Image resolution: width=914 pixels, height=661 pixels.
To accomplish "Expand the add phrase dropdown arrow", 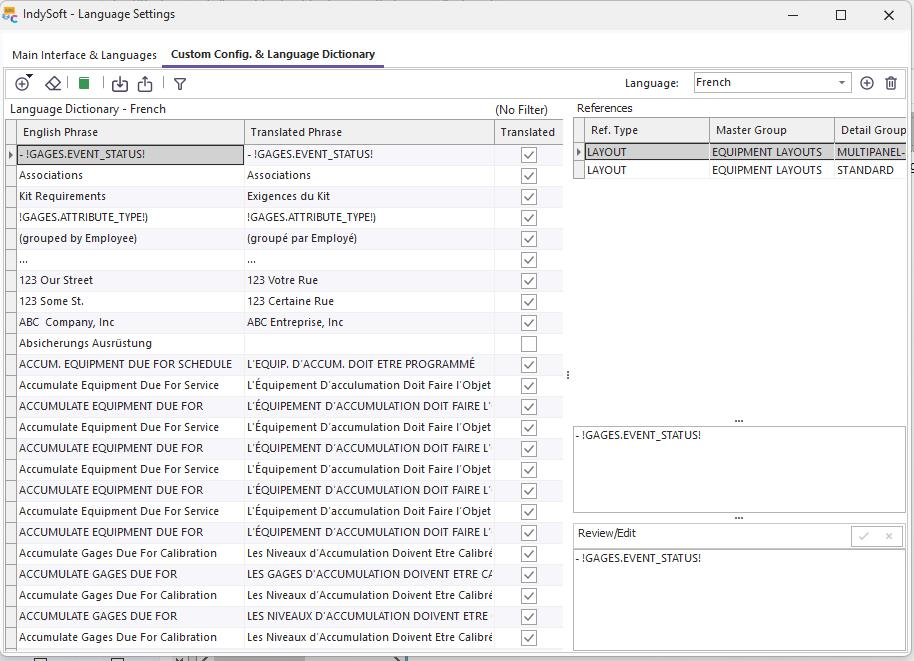I will click(x=31, y=77).
